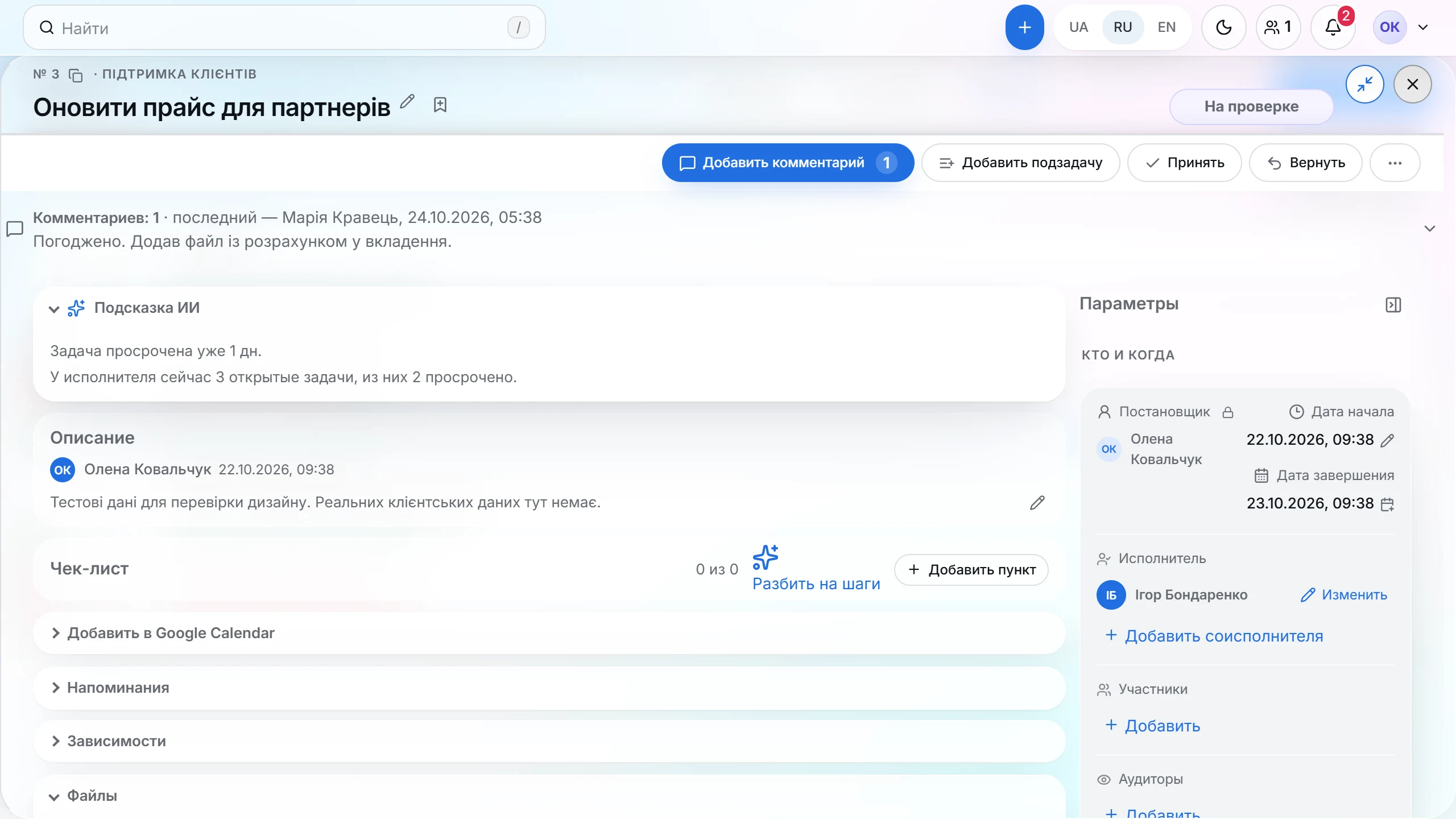
Task: Click Добавить пункт in checklist
Action: click(x=971, y=570)
